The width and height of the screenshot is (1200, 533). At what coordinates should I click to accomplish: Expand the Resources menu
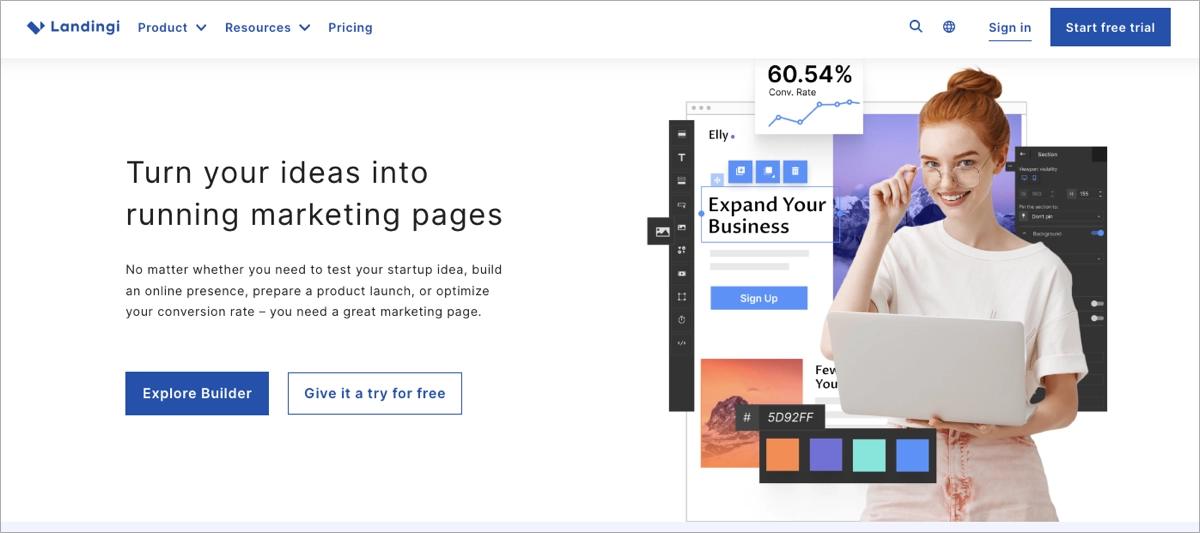267,28
